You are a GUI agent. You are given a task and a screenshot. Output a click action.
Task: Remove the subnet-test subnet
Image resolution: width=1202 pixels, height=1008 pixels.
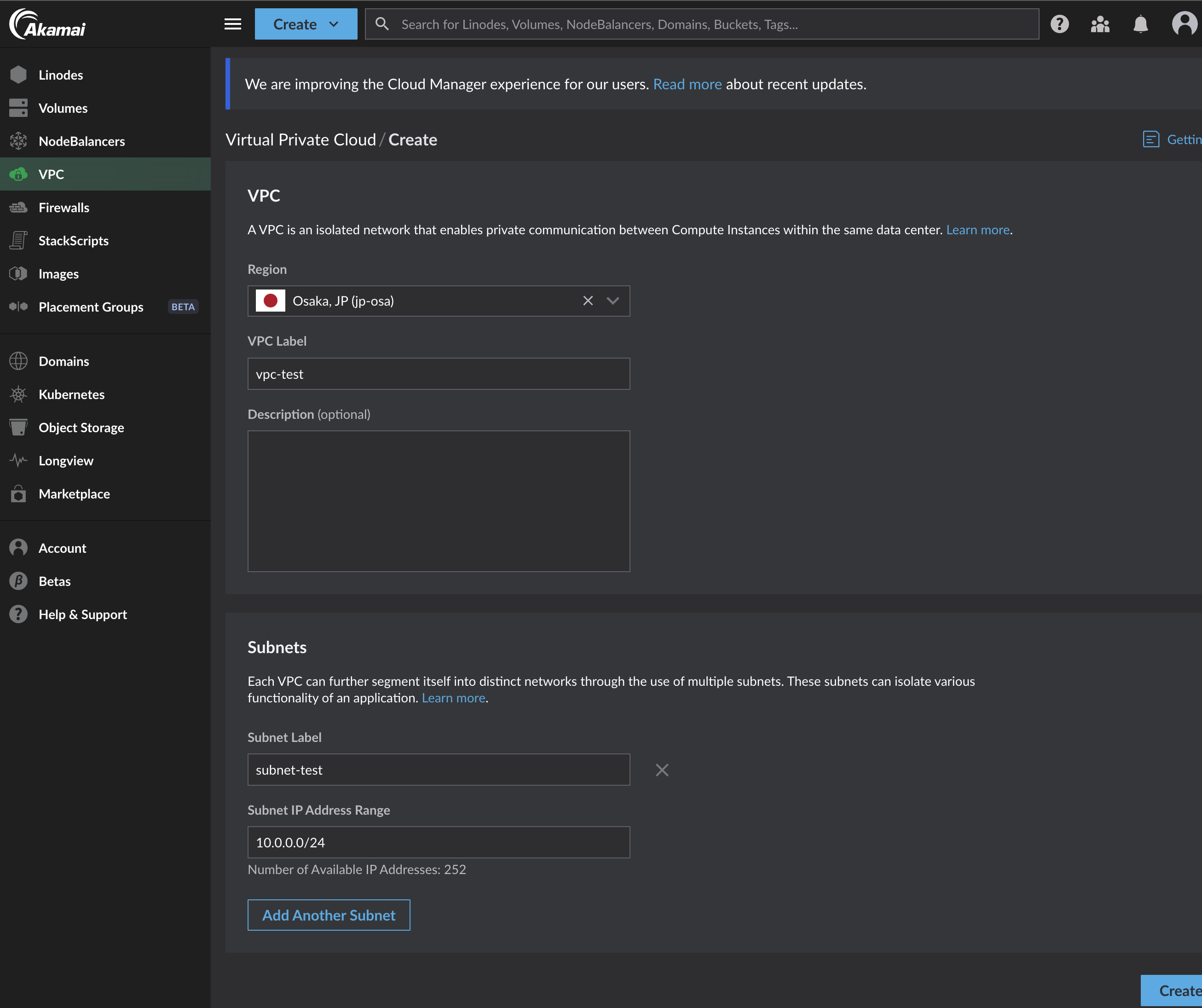click(662, 770)
